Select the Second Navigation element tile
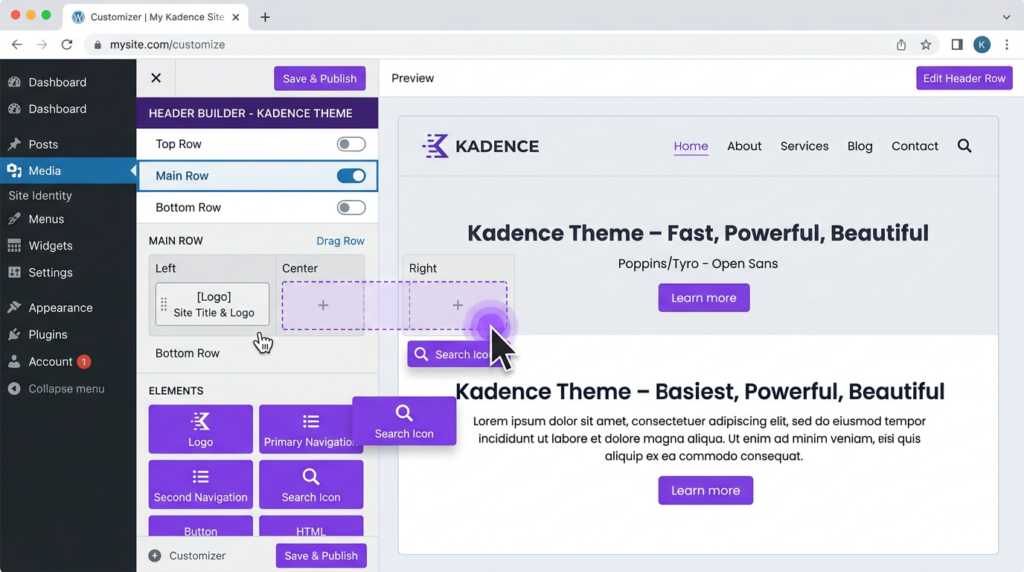 coord(200,485)
